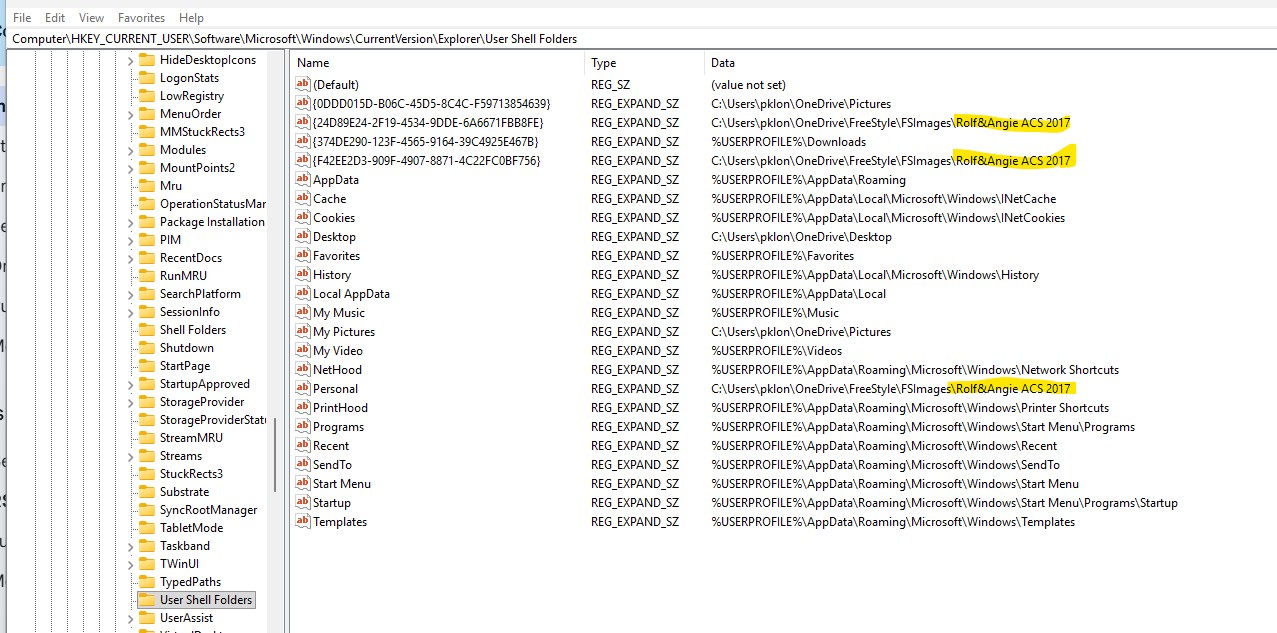Click the string icon of the History value

[x=303, y=275]
